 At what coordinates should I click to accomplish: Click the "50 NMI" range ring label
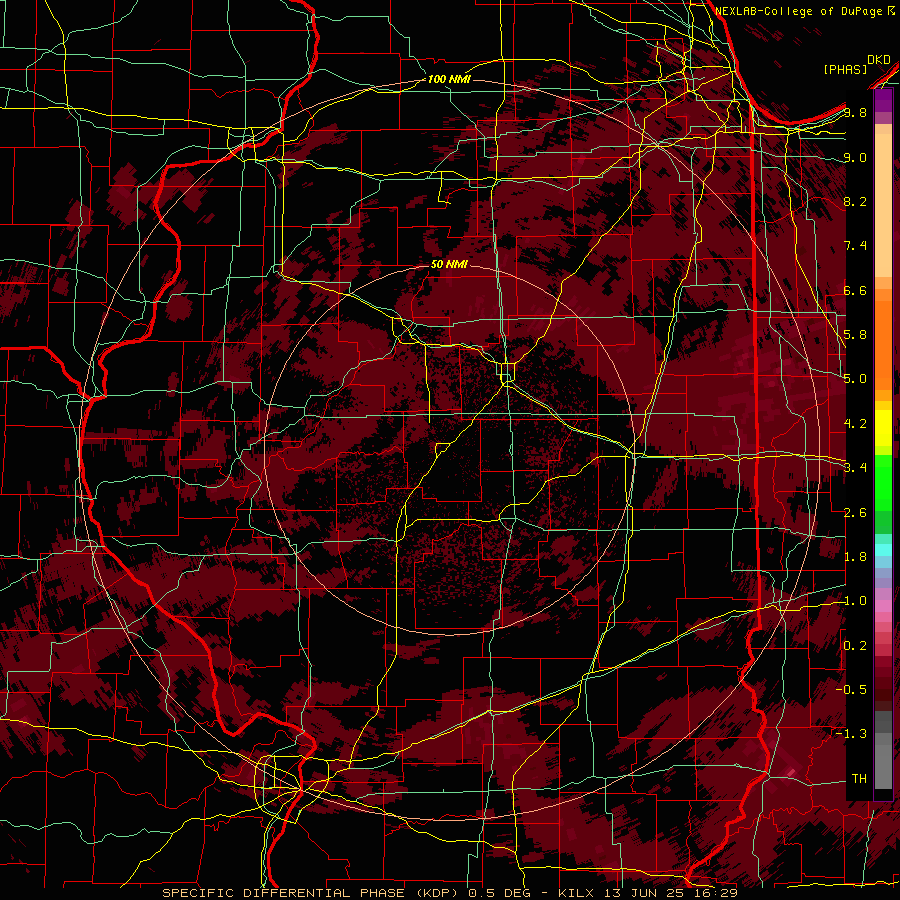pos(449,264)
